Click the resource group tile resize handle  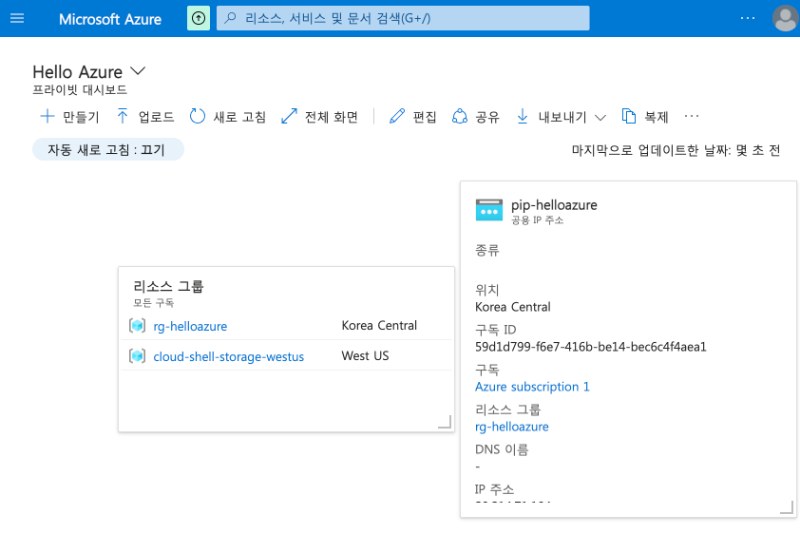pyautogui.click(x=445, y=422)
